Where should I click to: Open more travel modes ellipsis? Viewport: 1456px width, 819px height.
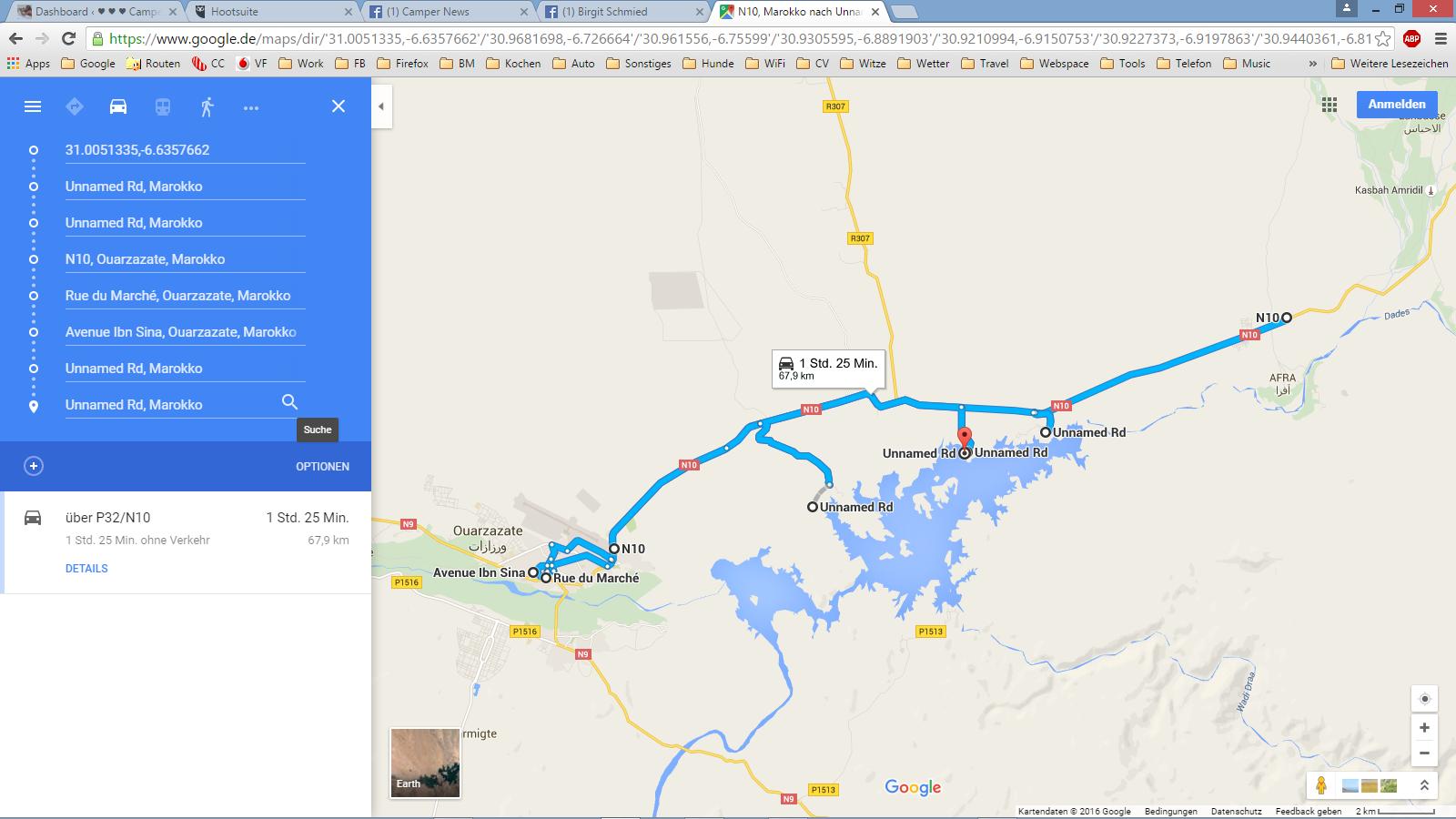pyautogui.click(x=251, y=107)
